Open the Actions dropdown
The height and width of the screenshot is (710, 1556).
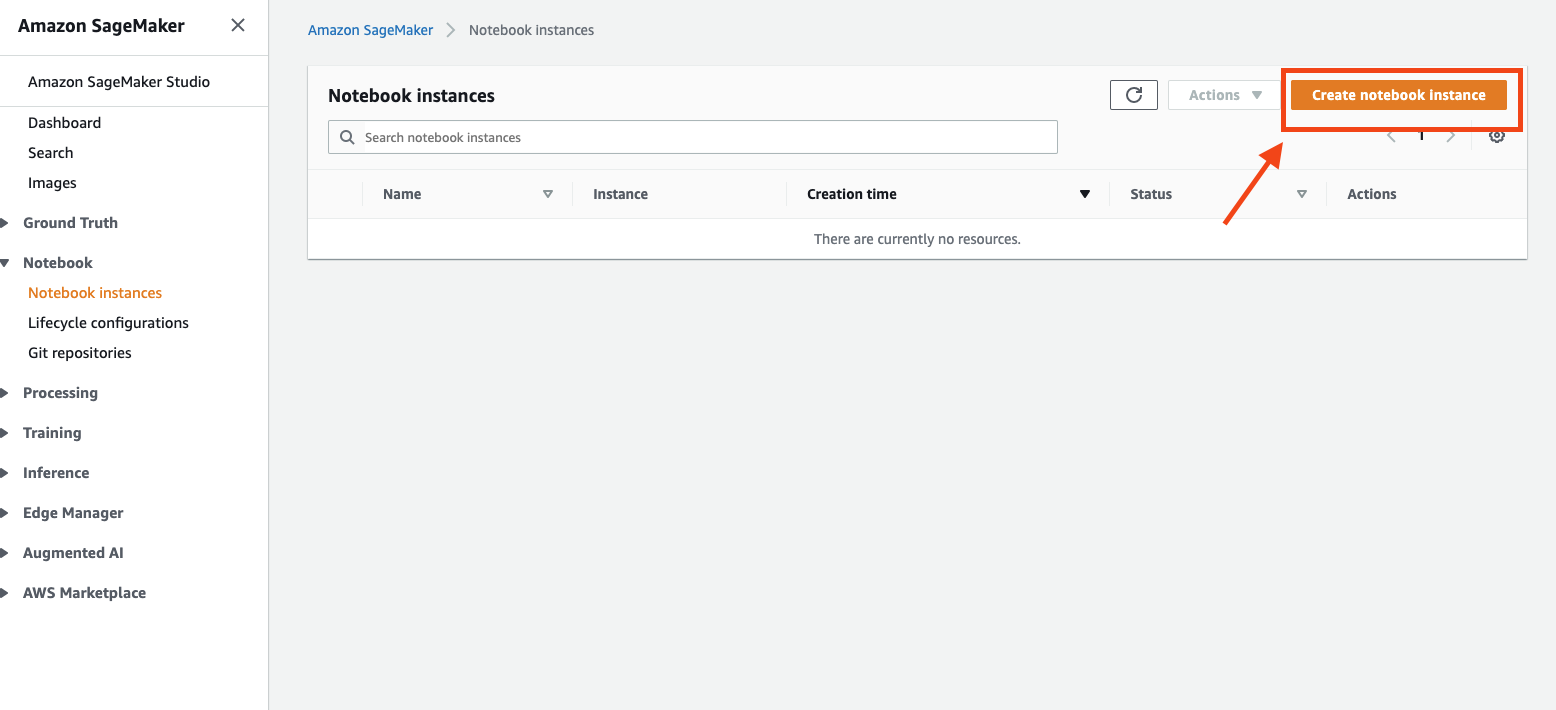pyautogui.click(x=1225, y=95)
